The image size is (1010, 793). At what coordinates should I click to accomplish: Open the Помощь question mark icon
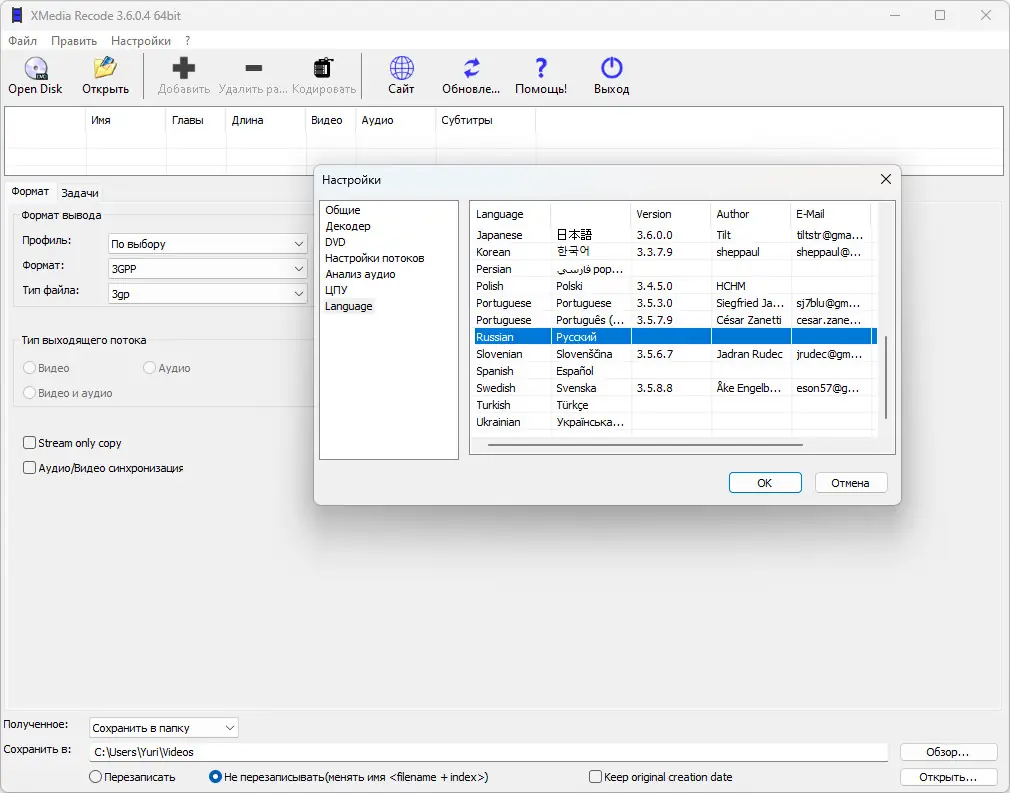[541, 68]
